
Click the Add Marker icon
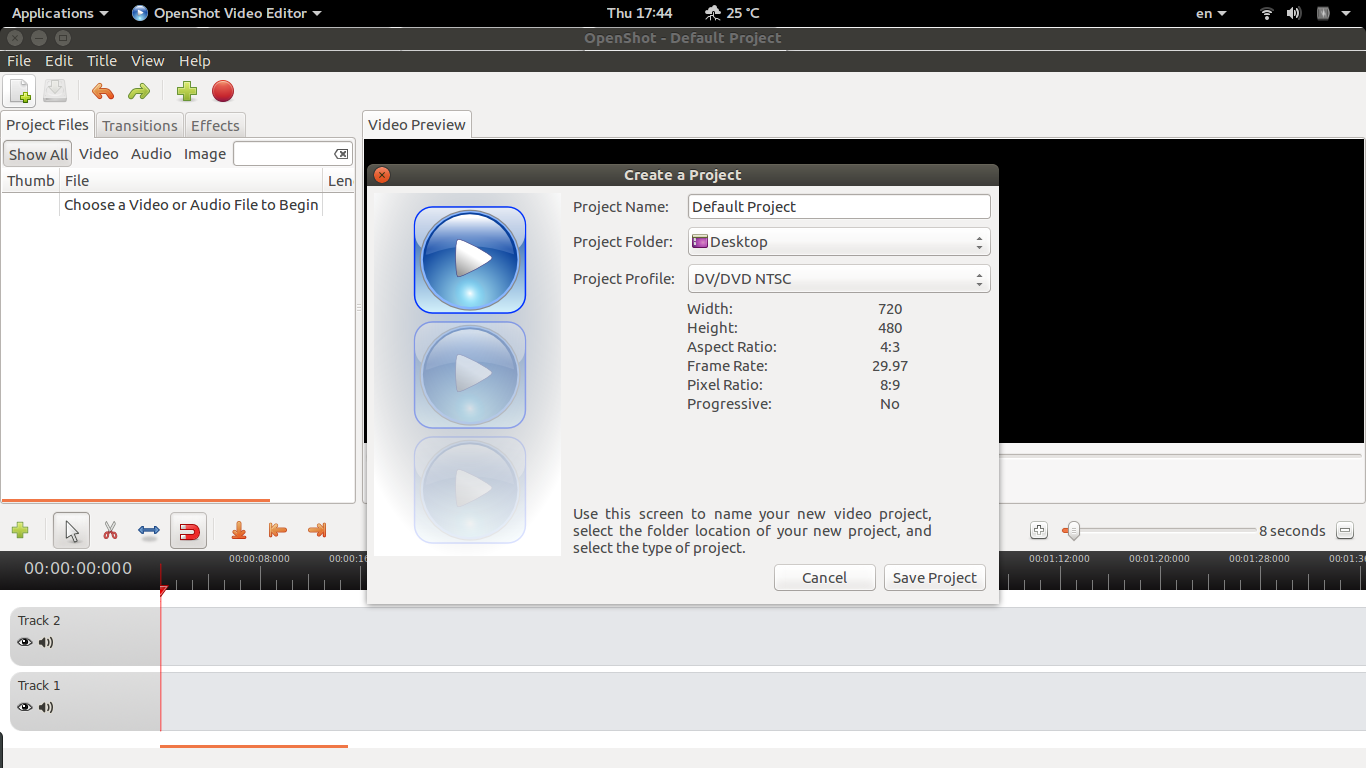pos(239,531)
